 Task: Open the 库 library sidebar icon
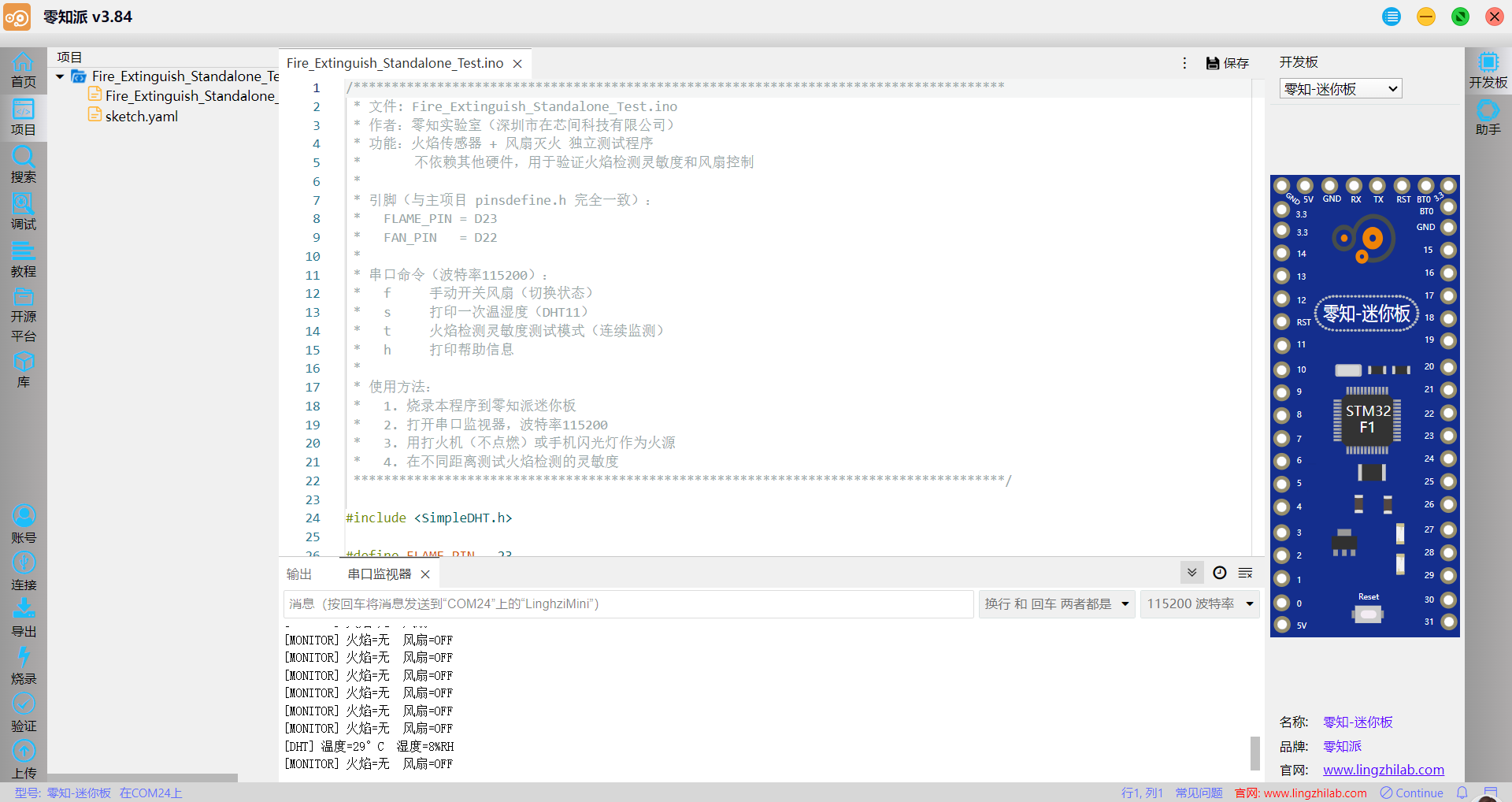24,369
